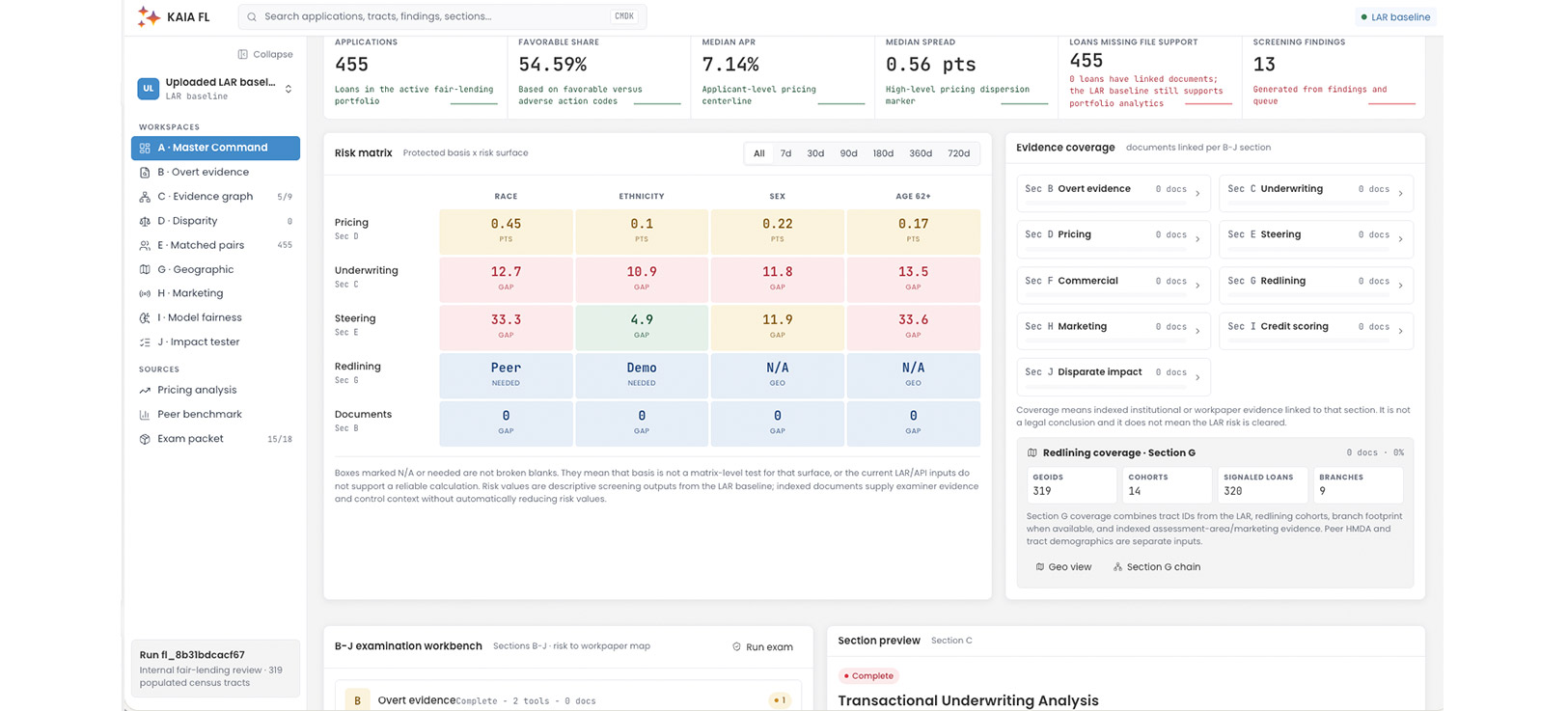Click the Evidence graph icon in sidebar
This screenshot has width=1568, height=711.
pyautogui.click(x=145, y=196)
